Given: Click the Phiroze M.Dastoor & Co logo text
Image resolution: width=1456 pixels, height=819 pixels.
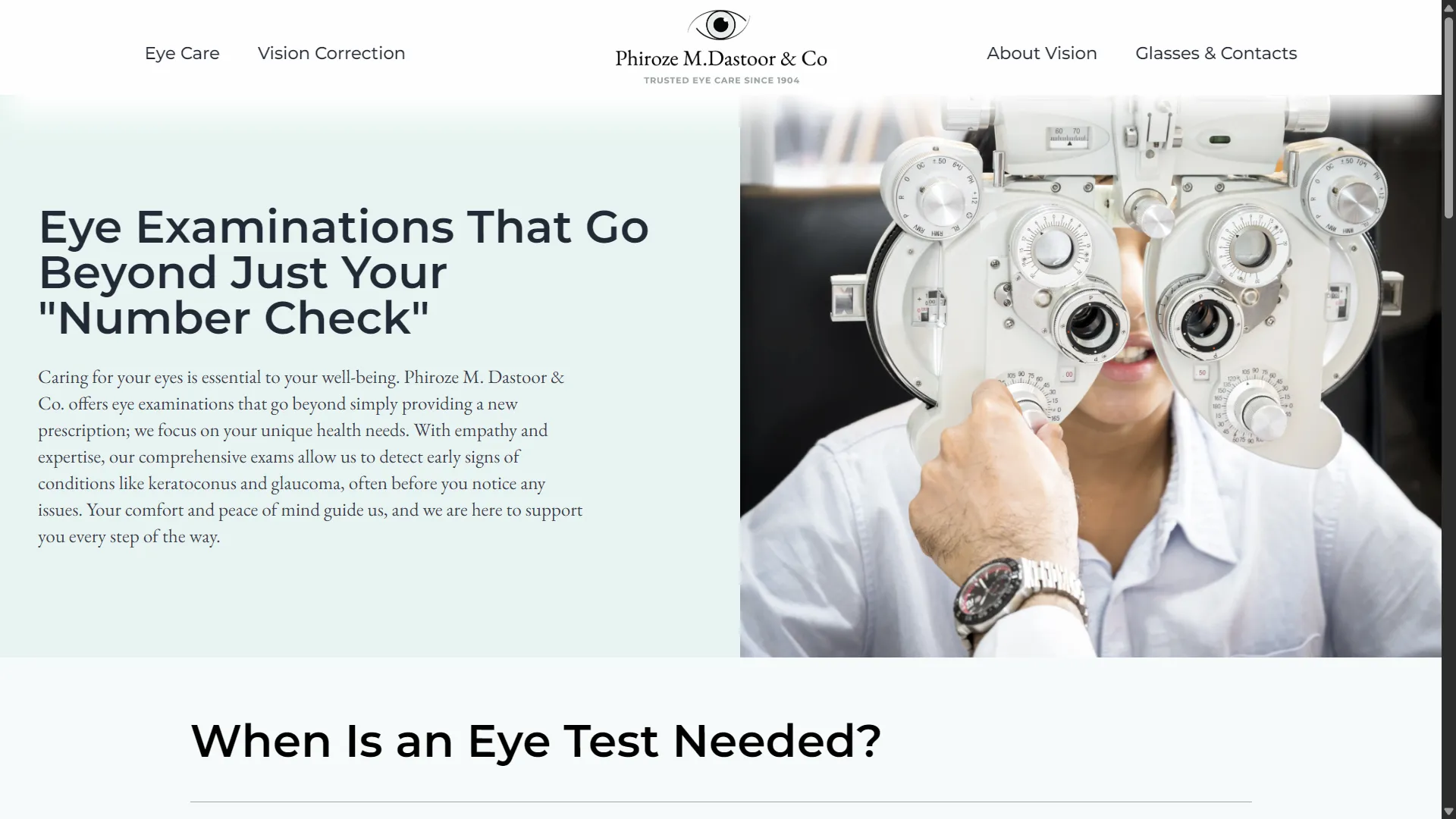Looking at the screenshot, I should click(x=720, y=58).
